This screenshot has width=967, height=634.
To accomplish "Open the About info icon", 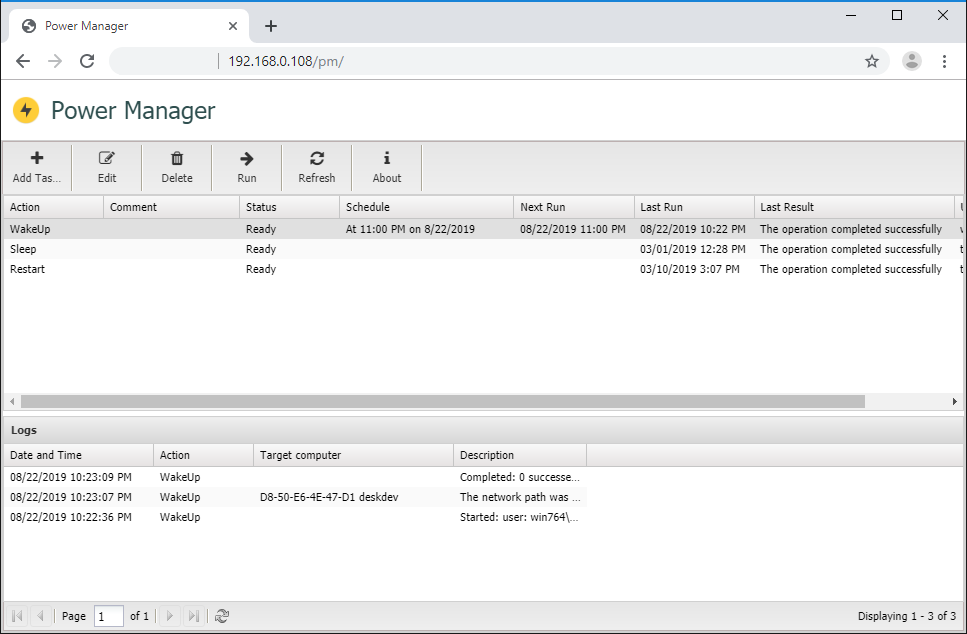I will click(387, 158).
